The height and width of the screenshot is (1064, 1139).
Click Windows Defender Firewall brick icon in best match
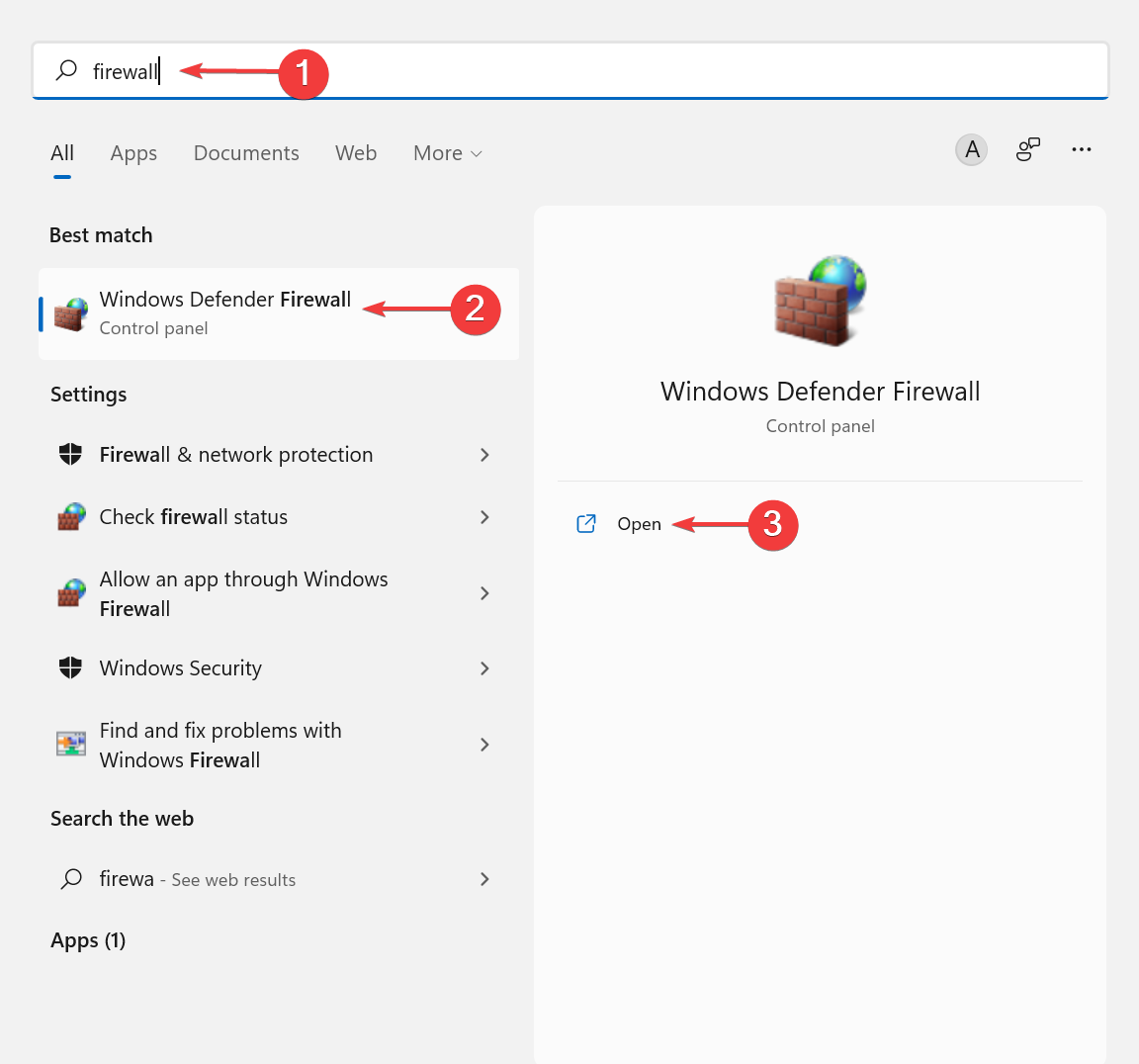[71, 313]
